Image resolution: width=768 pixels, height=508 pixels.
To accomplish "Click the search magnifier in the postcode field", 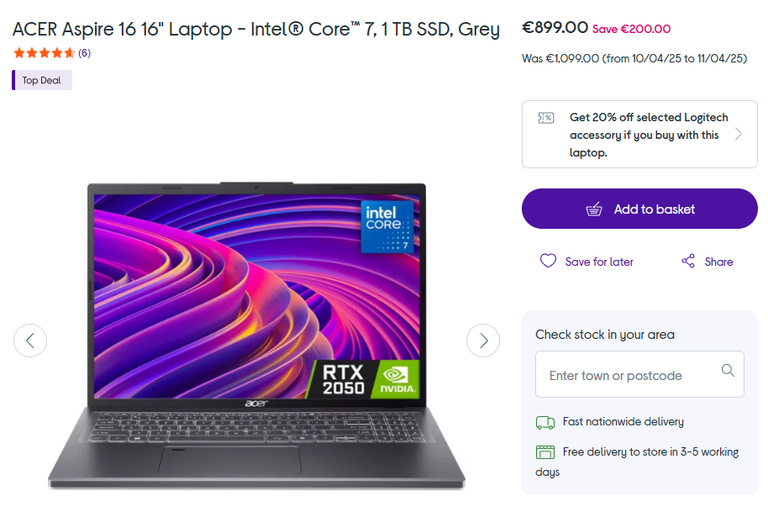I will (x=728, y=370).
